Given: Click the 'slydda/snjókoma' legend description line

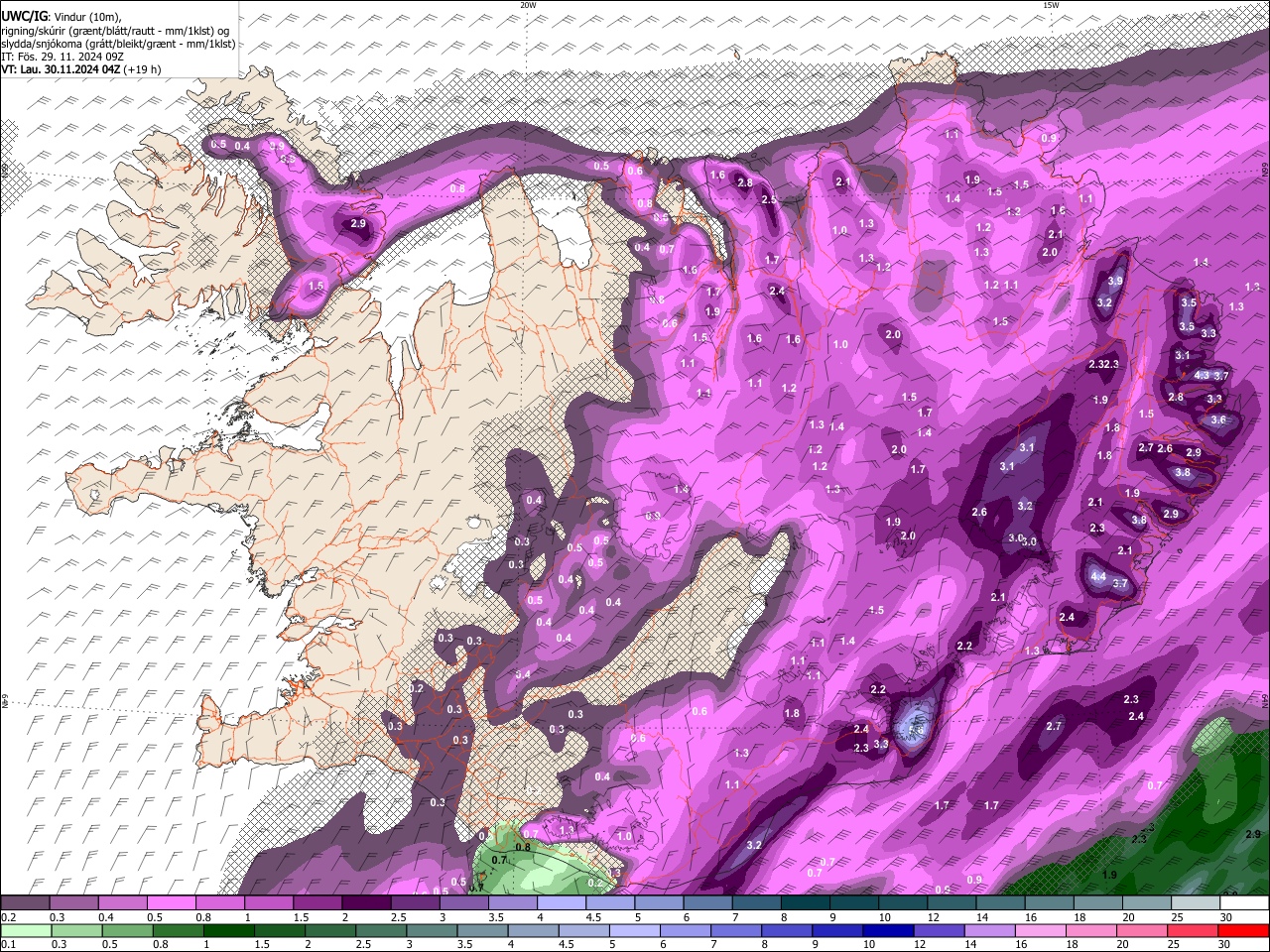Looking at the screenshot, I should pyautogui.click(x=118, y=44).
